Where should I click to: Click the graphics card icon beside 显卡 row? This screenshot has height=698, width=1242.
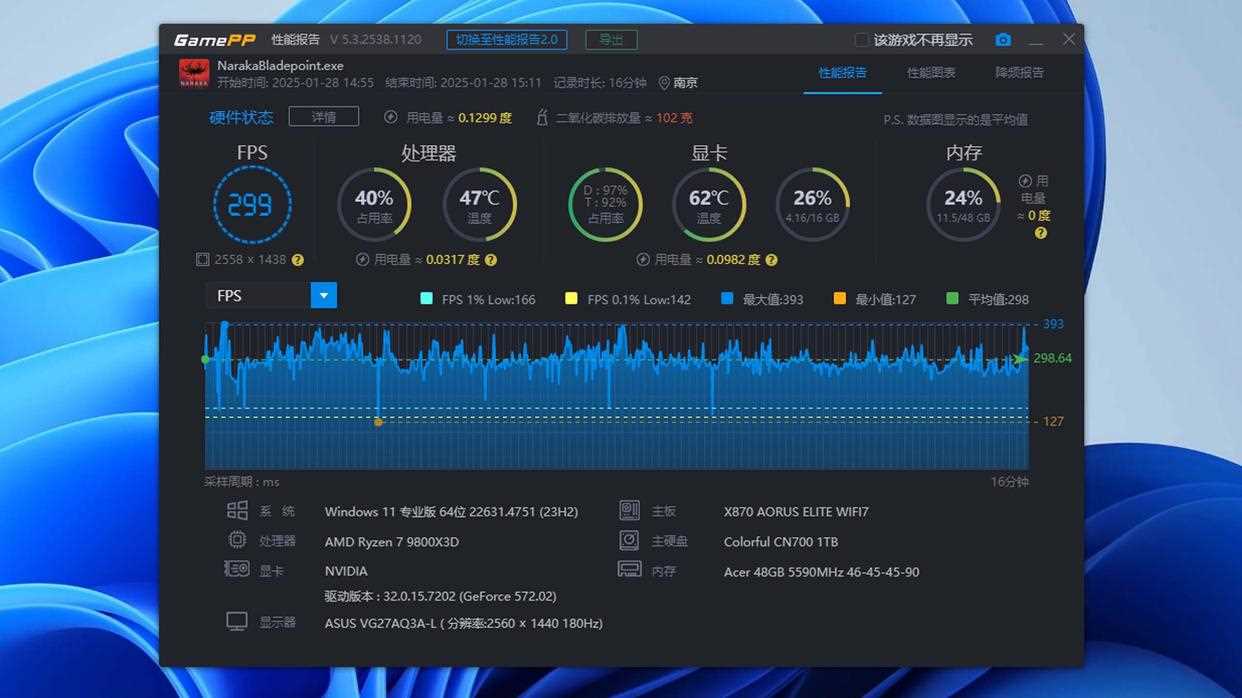point(237,569)
